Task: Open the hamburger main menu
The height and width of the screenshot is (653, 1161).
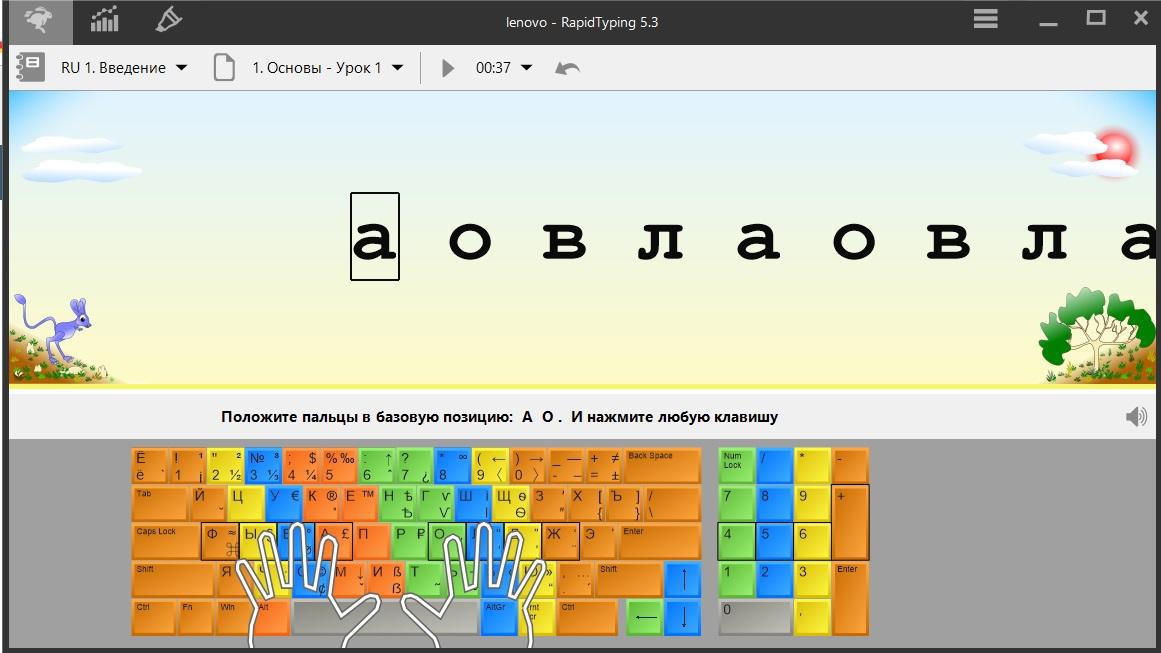Action: (x=986, y=19)
